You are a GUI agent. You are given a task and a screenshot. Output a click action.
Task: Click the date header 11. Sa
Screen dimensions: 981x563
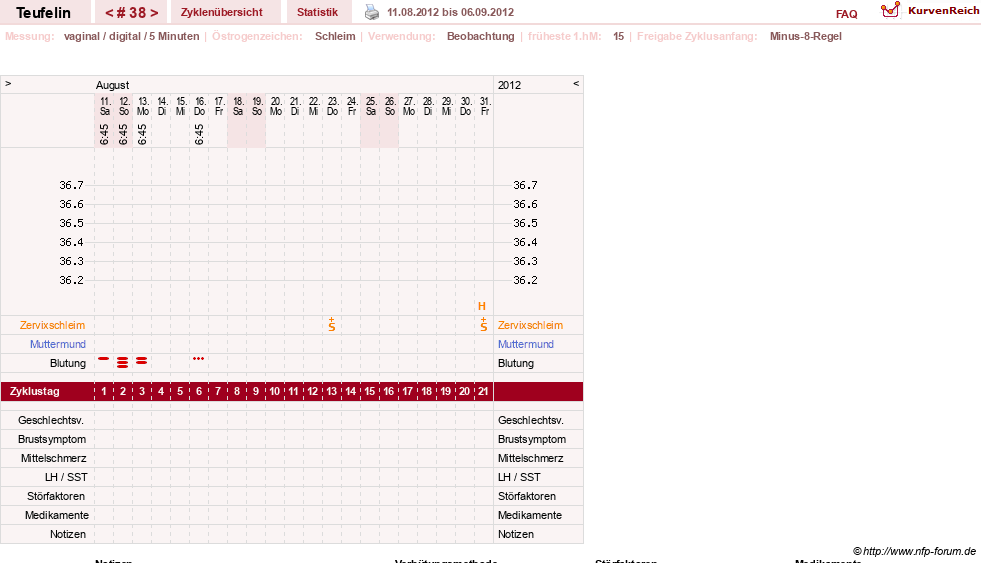tap(105, 106)
